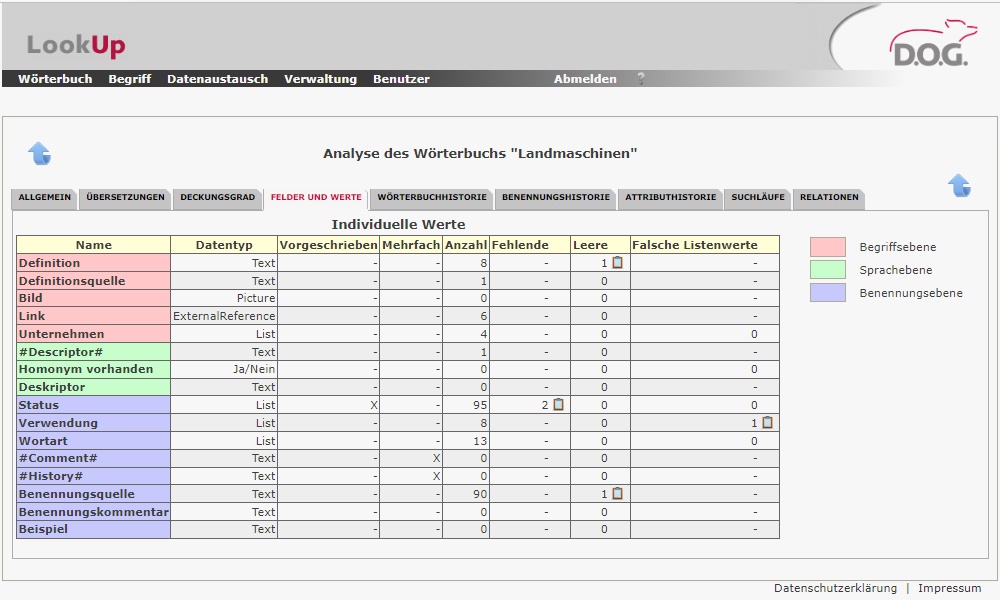
Task: Open the Wörterbuch menu
Action: tap(55, 79)
